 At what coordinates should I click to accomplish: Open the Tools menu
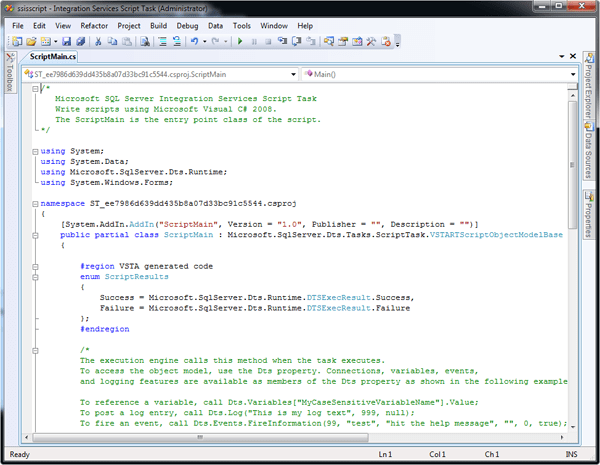[x=241, y=26]
